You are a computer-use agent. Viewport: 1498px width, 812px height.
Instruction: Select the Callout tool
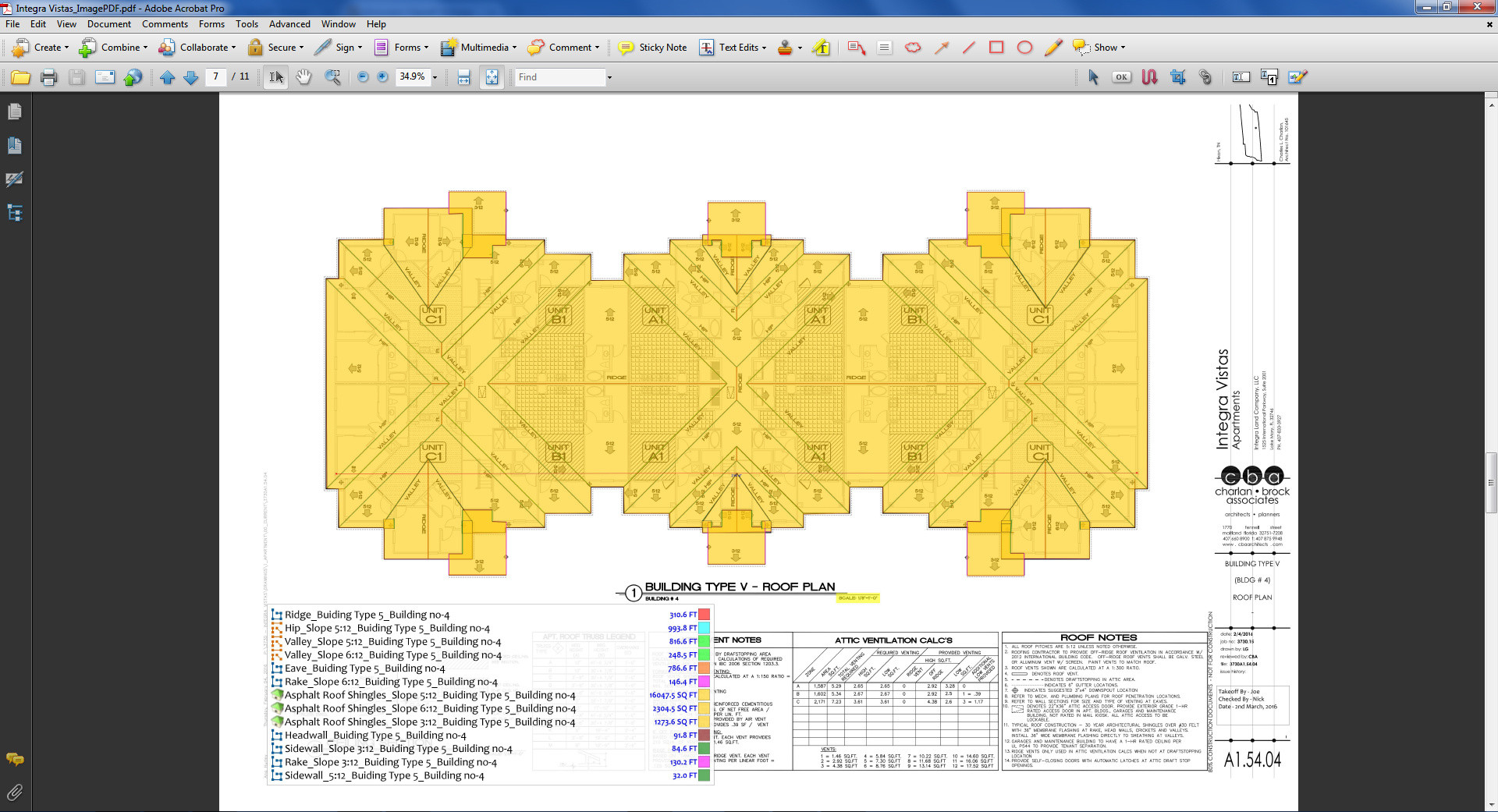coord(857,48)
